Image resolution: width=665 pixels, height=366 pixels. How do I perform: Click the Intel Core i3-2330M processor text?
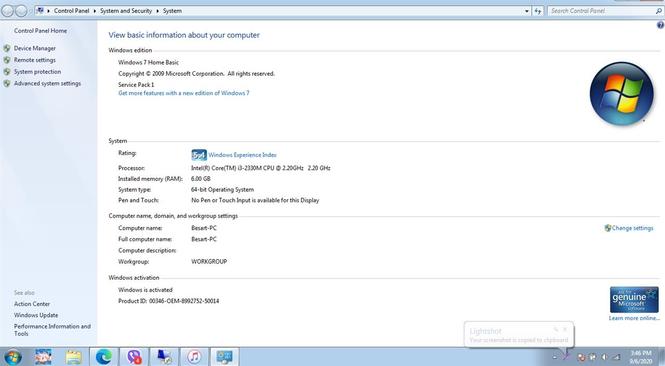[x=260, y=168]
